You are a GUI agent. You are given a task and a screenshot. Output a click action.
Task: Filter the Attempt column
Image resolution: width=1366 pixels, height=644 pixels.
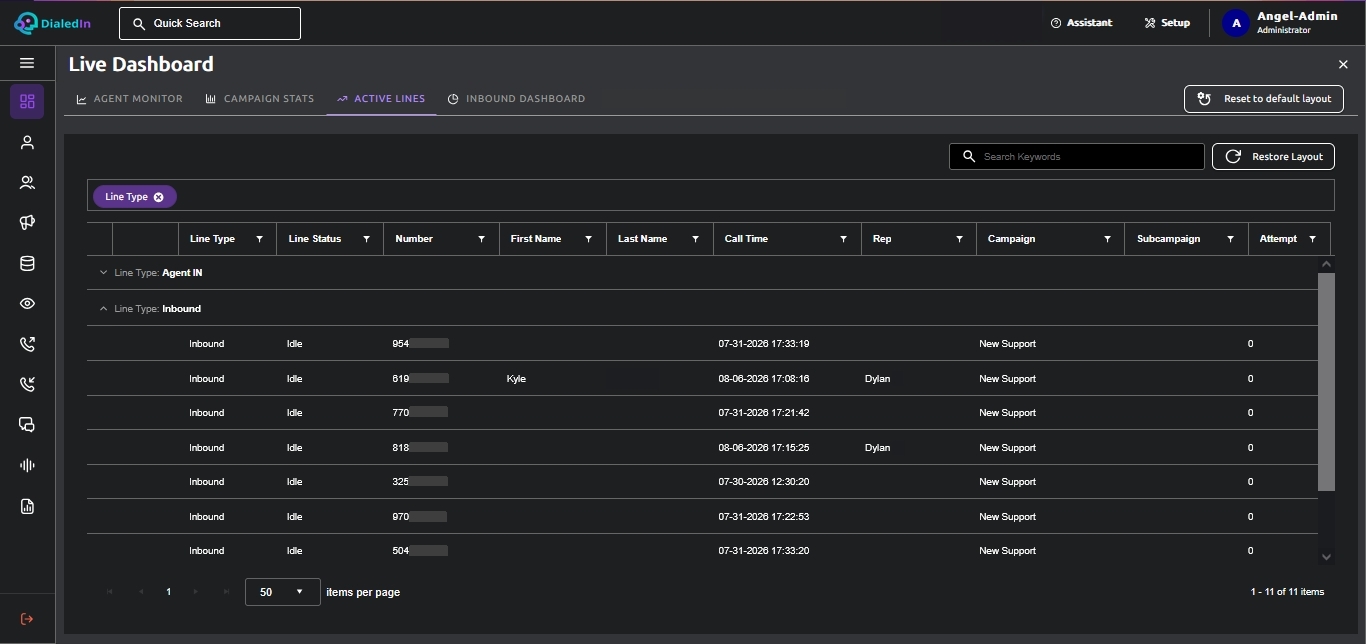(x=1313, y=239)
